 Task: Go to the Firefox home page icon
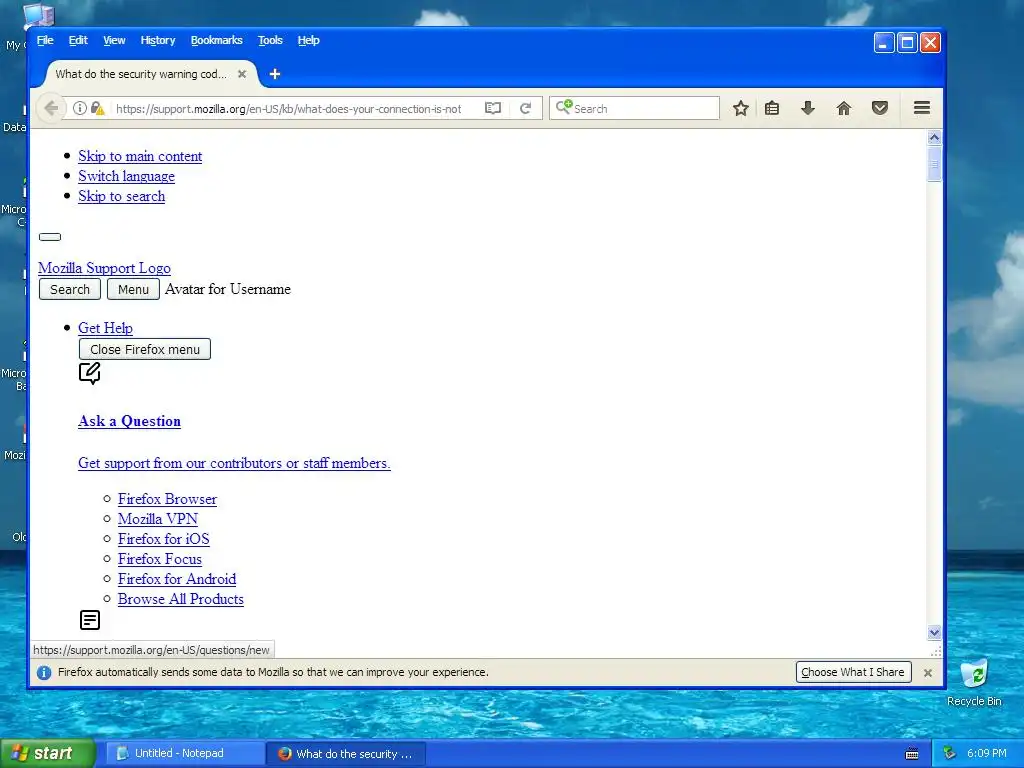pos(844,108)
